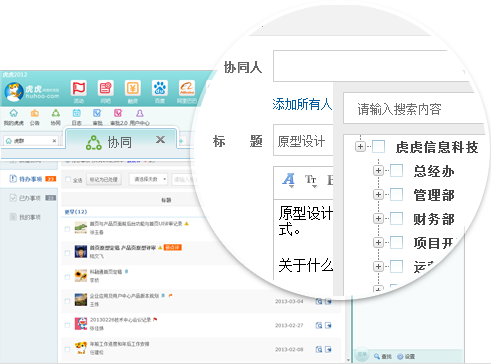Open the 阿里巴巴 Alibaba icon
The image size is (491, 364).
point(187,88)
